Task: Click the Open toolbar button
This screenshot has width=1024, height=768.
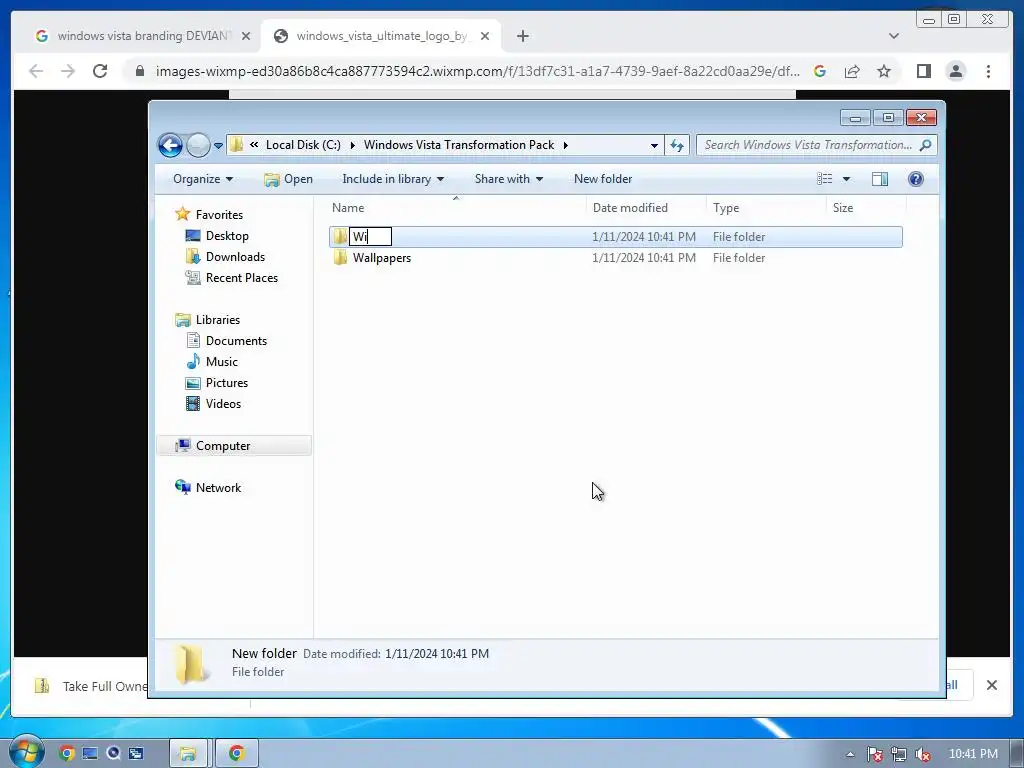Action: [x=288, y=179]
